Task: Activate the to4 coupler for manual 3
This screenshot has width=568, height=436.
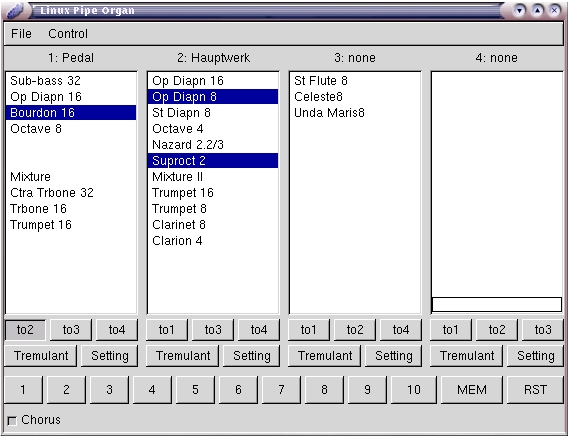Action: (x=401, y=330)
